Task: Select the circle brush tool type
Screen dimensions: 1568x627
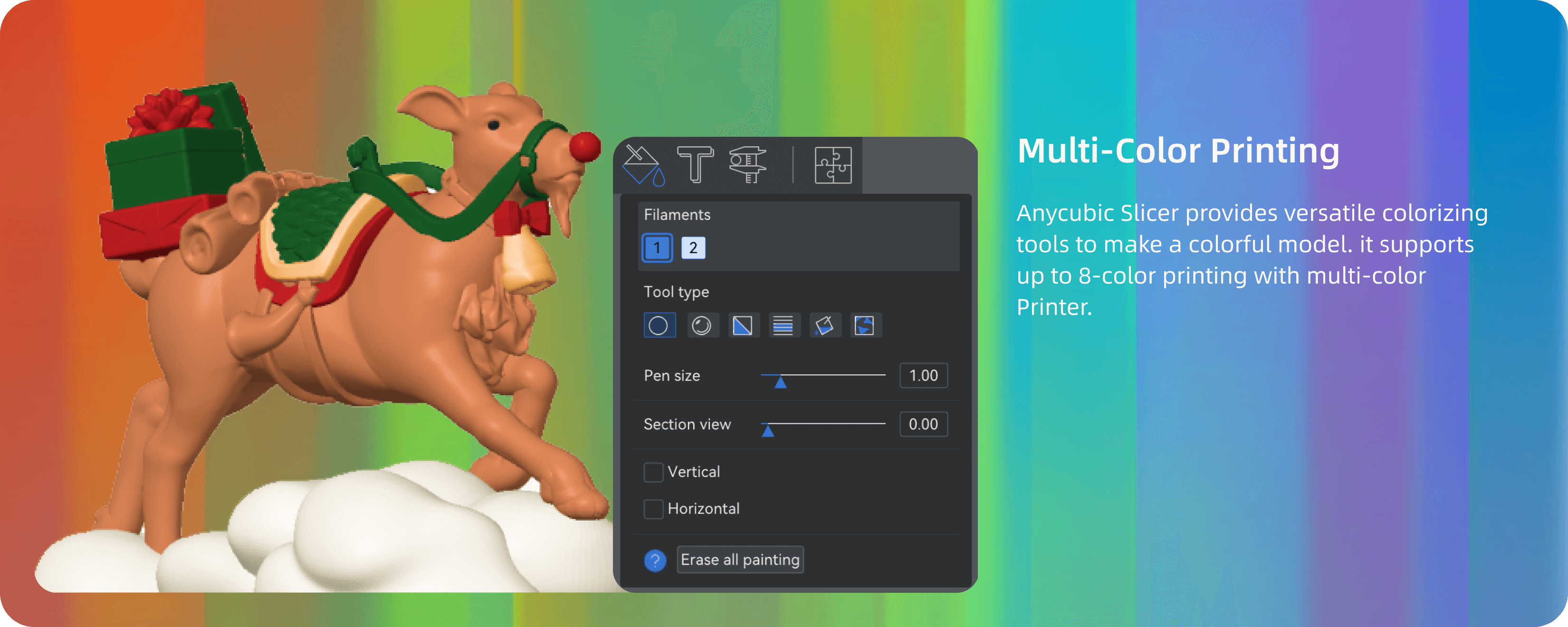Action: click(x=659, y=325)
